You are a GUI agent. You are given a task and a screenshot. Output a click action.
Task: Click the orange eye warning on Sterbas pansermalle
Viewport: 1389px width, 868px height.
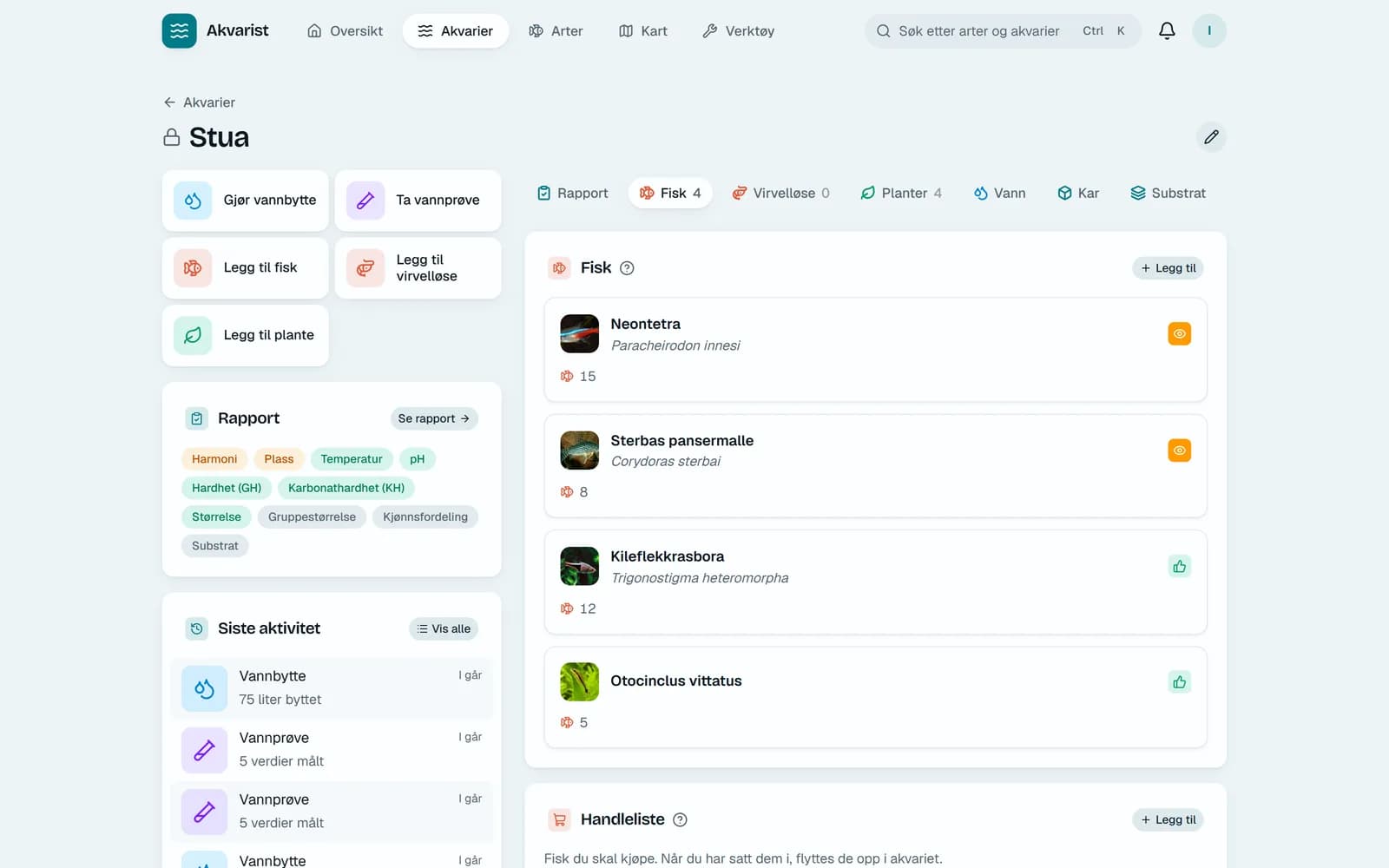1179,450
